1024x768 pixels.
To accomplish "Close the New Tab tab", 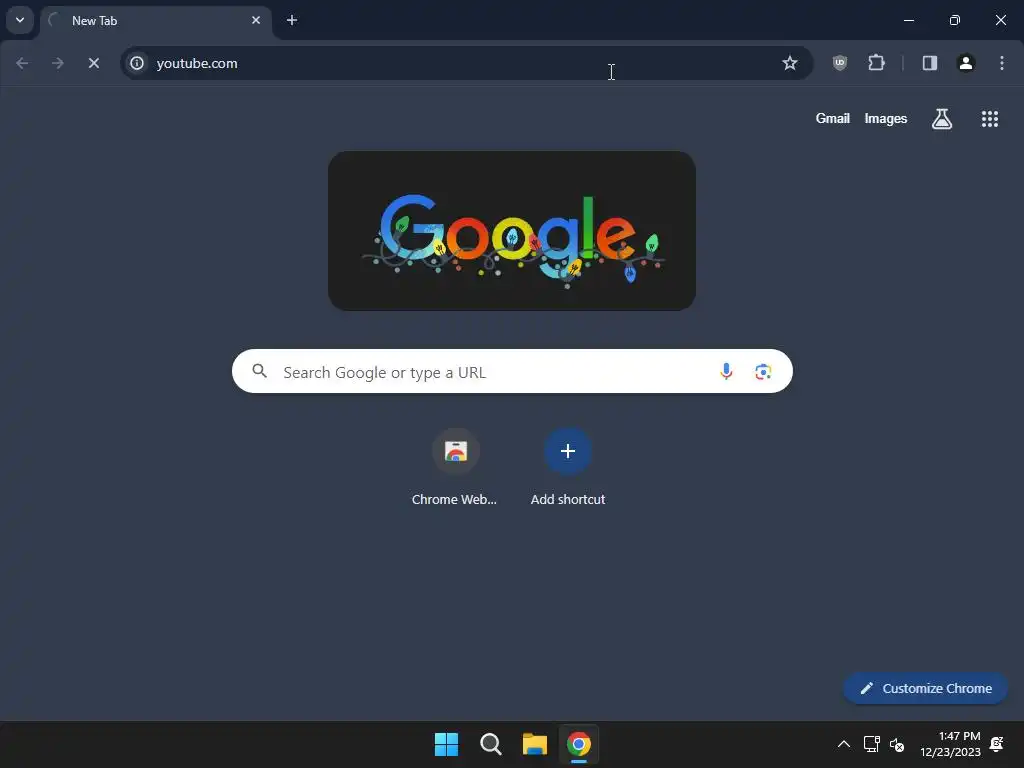I will (256, 20).
